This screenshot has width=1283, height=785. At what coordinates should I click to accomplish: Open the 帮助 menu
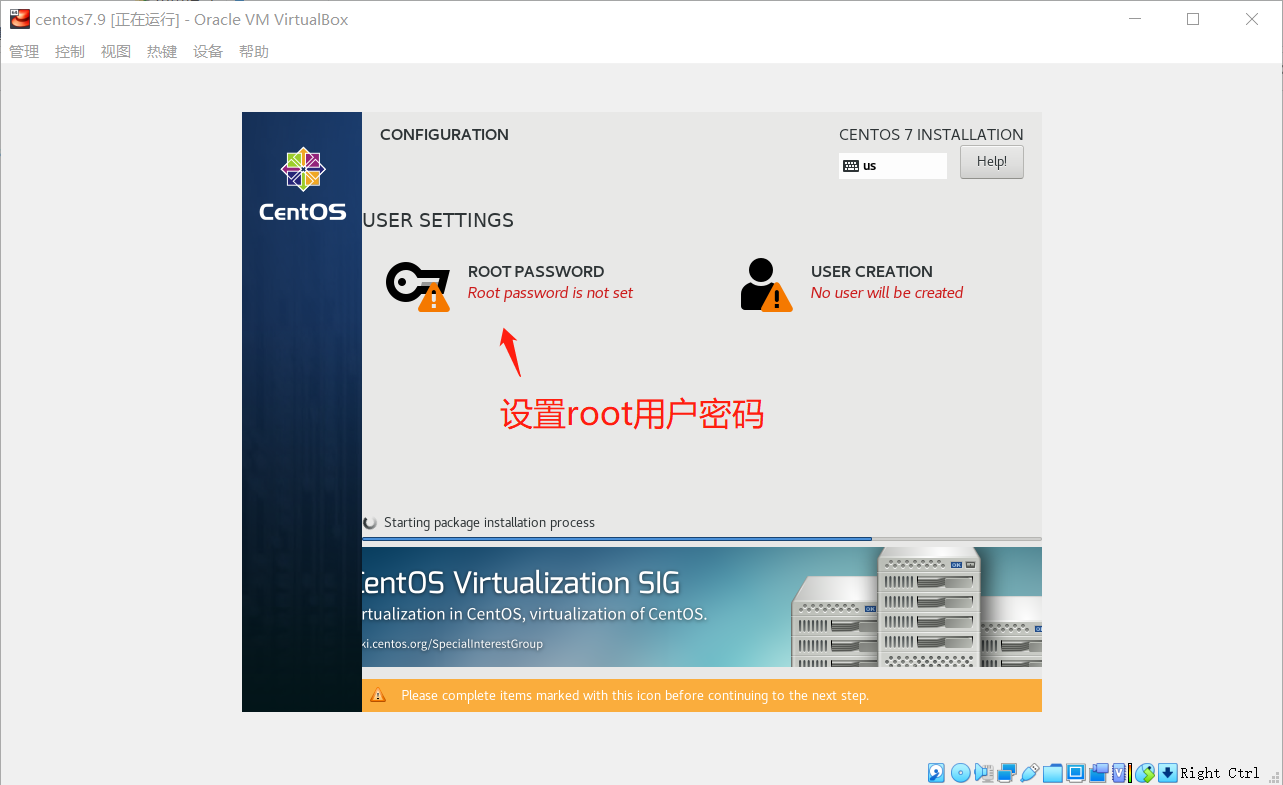coord(254,52)
